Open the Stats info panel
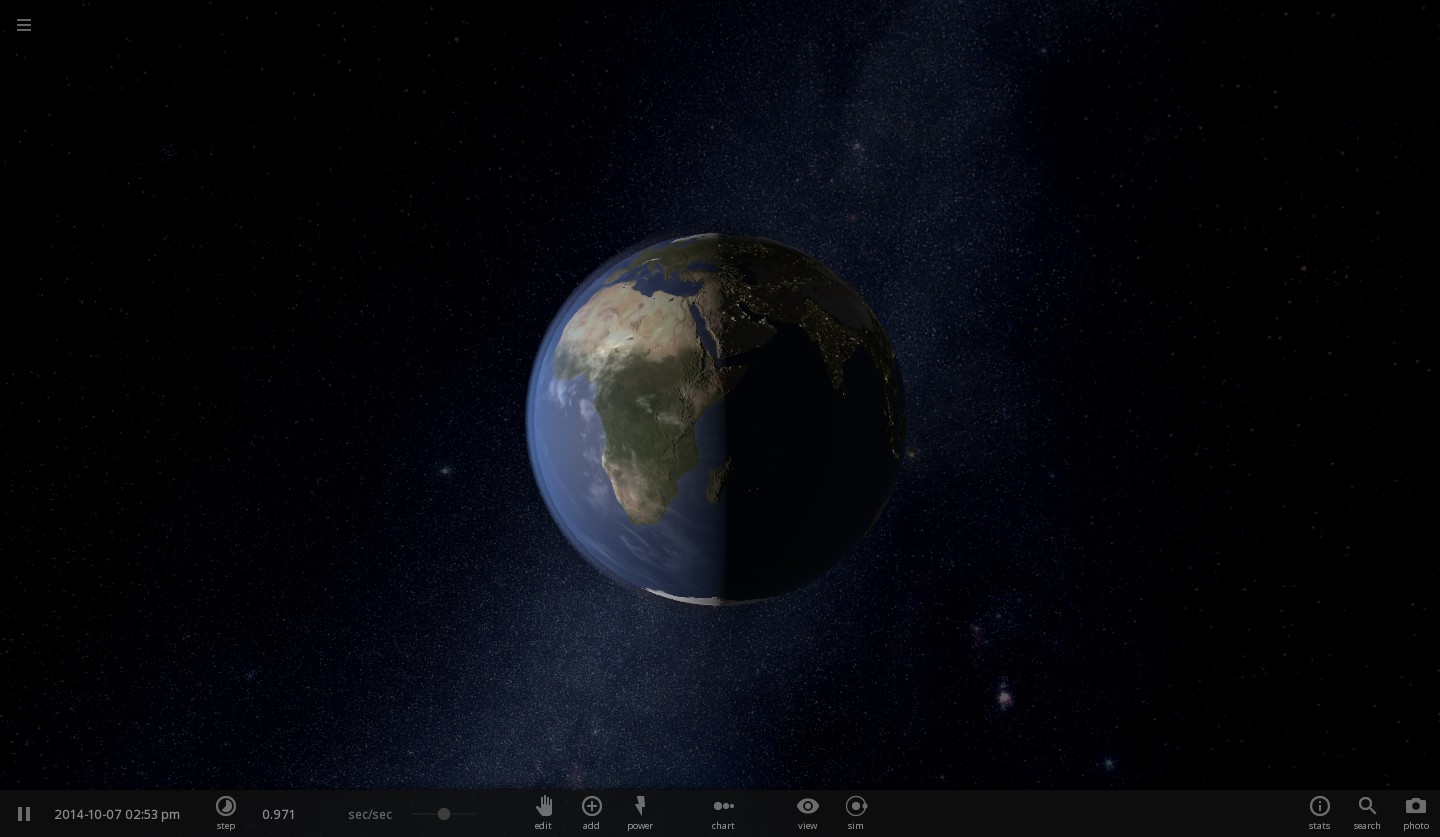 tap(1319, 812)
